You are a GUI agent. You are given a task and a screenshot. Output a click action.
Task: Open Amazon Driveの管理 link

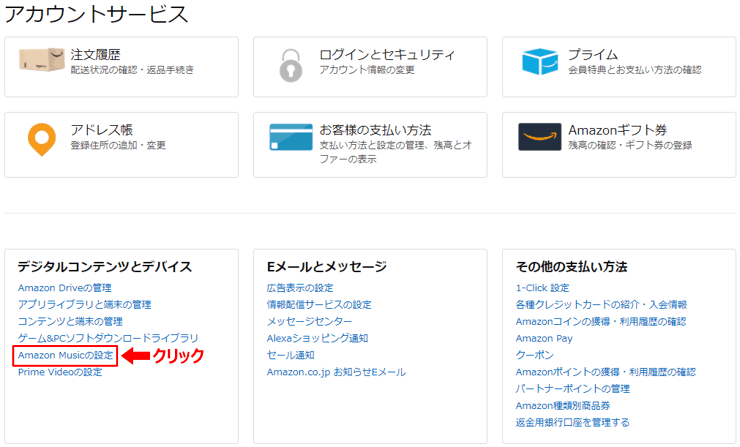65,288
